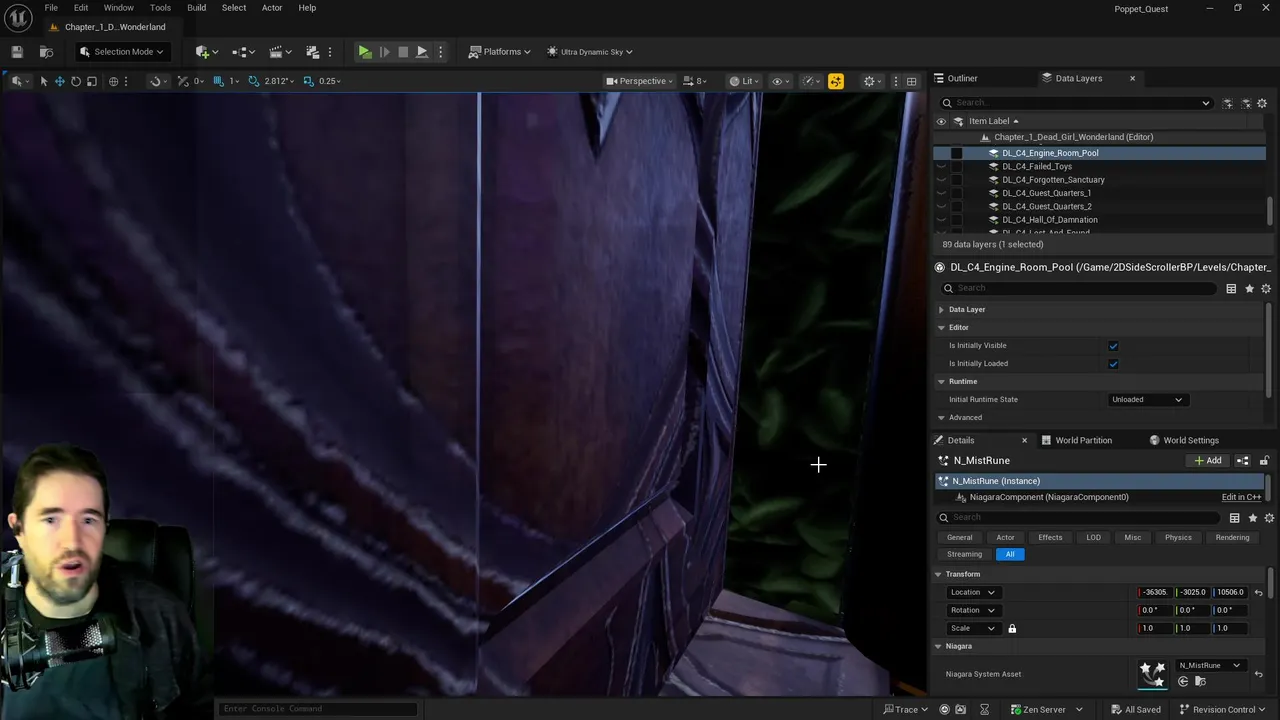The image size is (1280, 720).
Task: Filter details by Rendering category
Action: pyautogui.click(x=1232, y=538)
